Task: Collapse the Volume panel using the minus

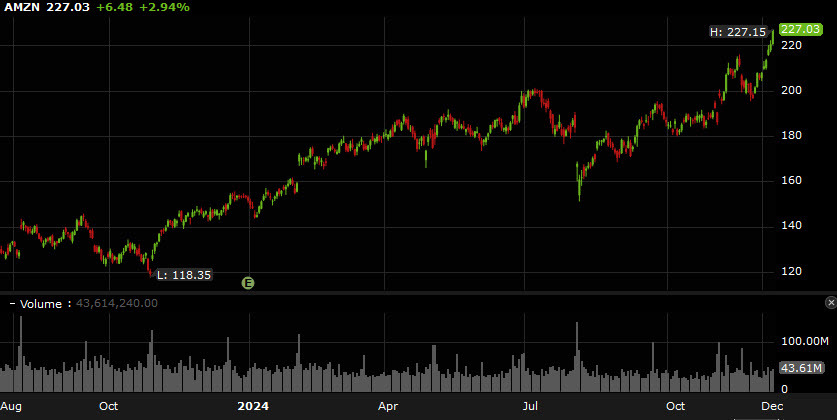Action: click(x=12, y=304)
